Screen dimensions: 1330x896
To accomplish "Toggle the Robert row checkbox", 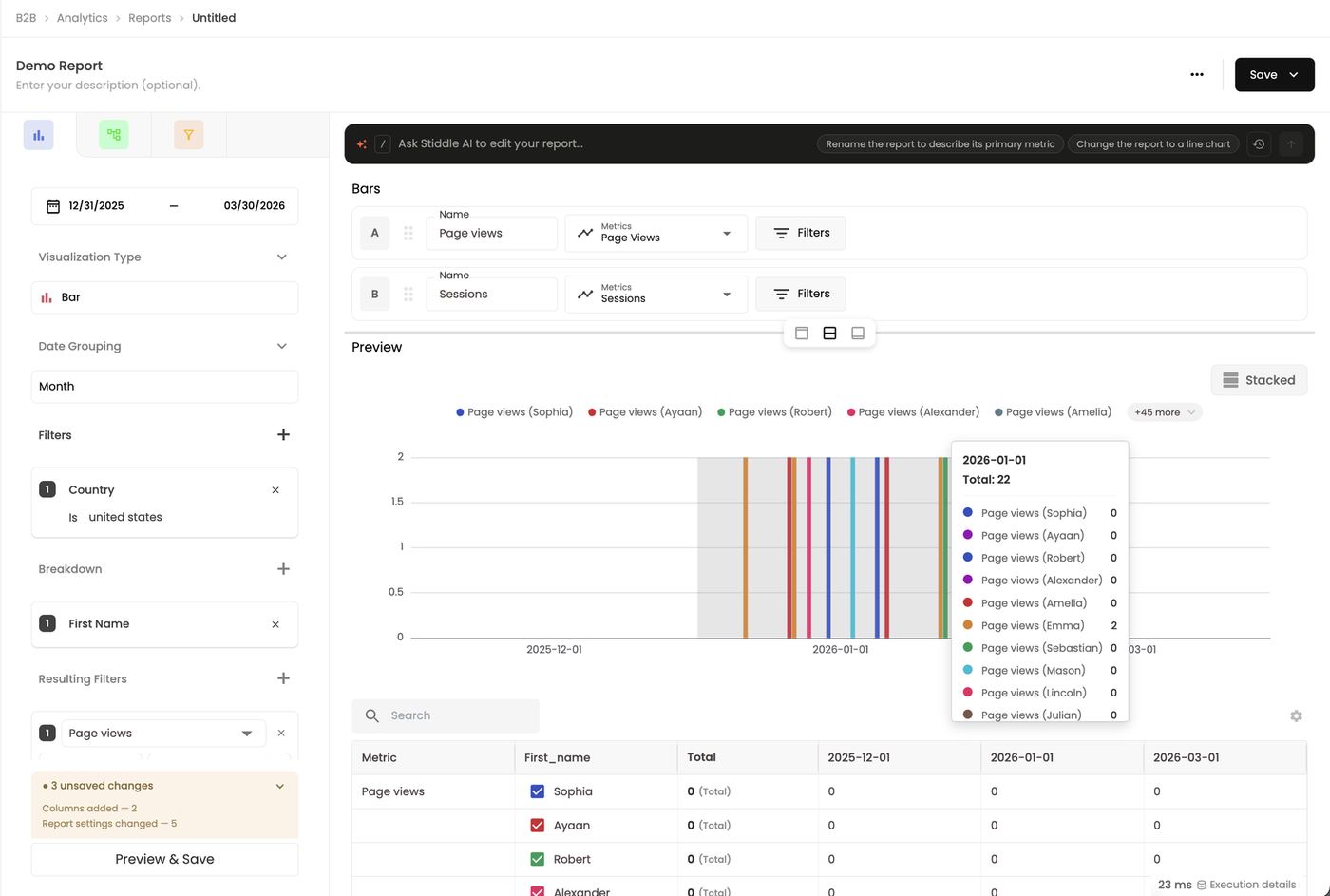I will tap(538, 860).
